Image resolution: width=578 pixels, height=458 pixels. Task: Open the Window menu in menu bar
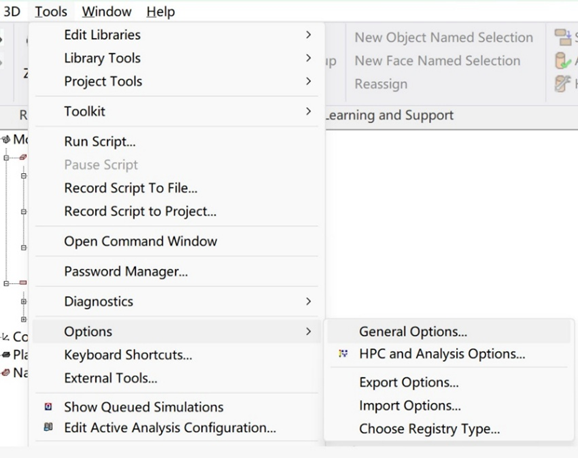[x=107, y=11]
